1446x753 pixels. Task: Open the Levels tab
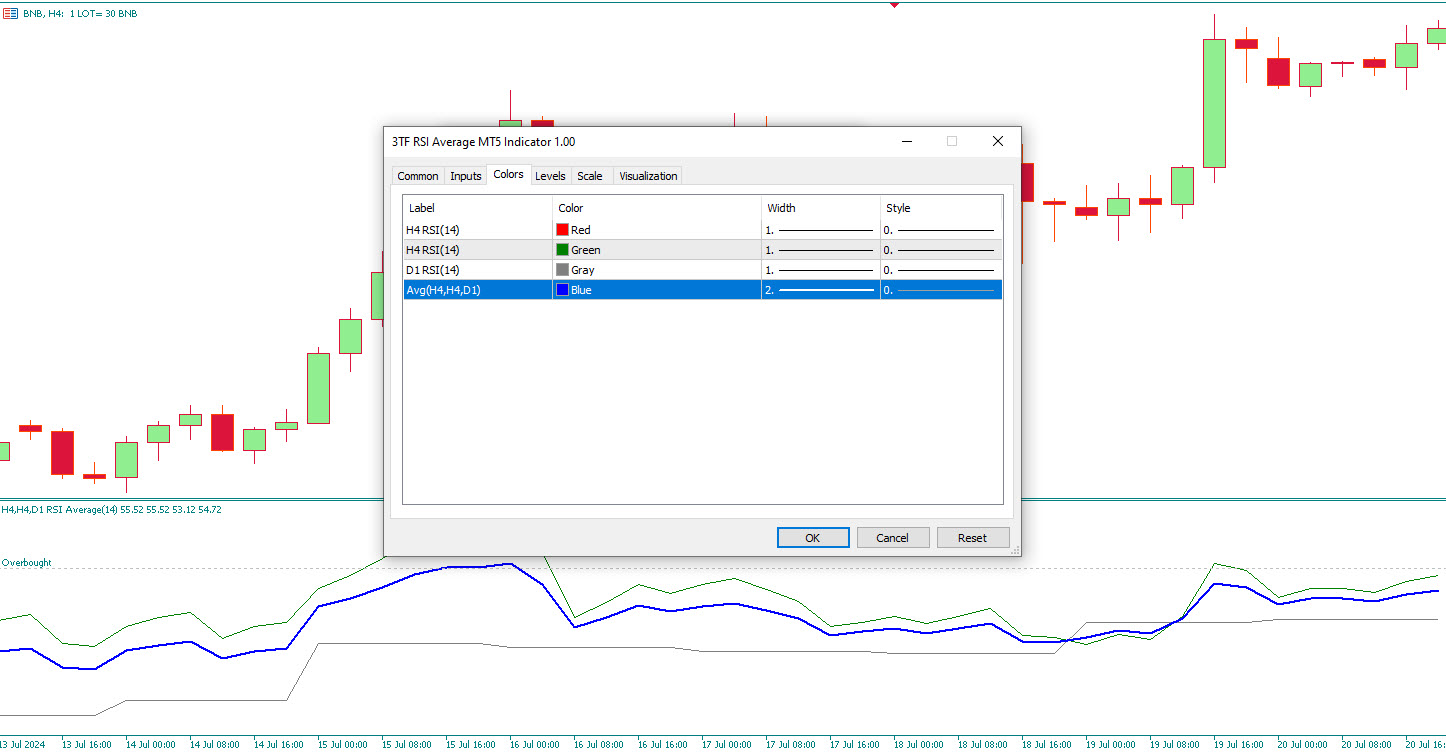click(x=550, y=175)
